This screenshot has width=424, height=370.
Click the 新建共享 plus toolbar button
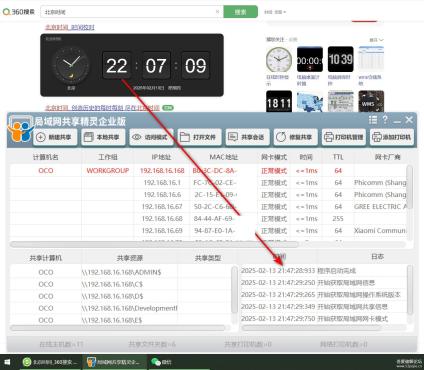(55, 137)
